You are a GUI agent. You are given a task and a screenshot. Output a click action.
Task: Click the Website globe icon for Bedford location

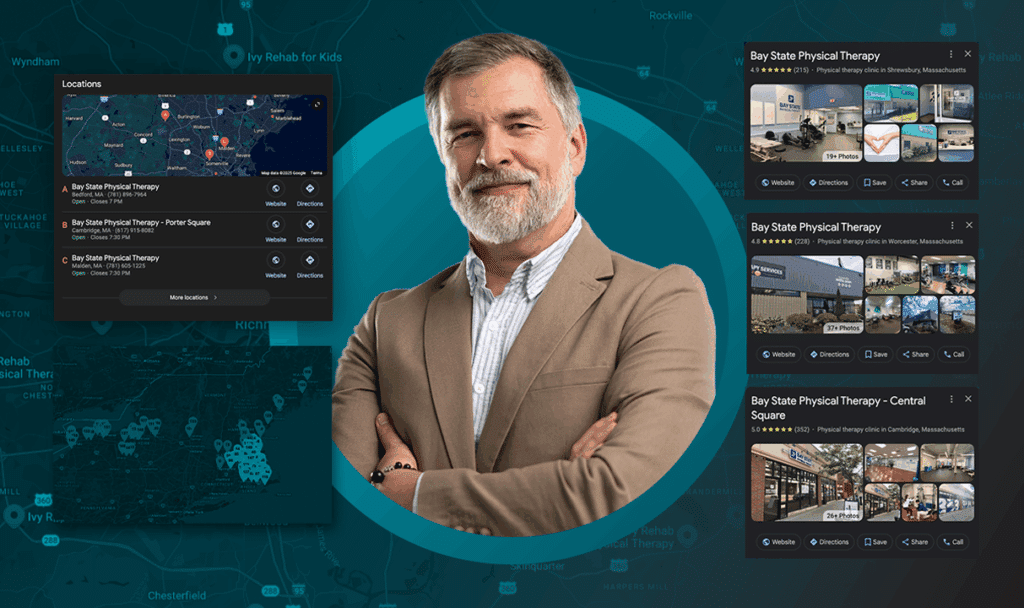(x=276, y=188)
